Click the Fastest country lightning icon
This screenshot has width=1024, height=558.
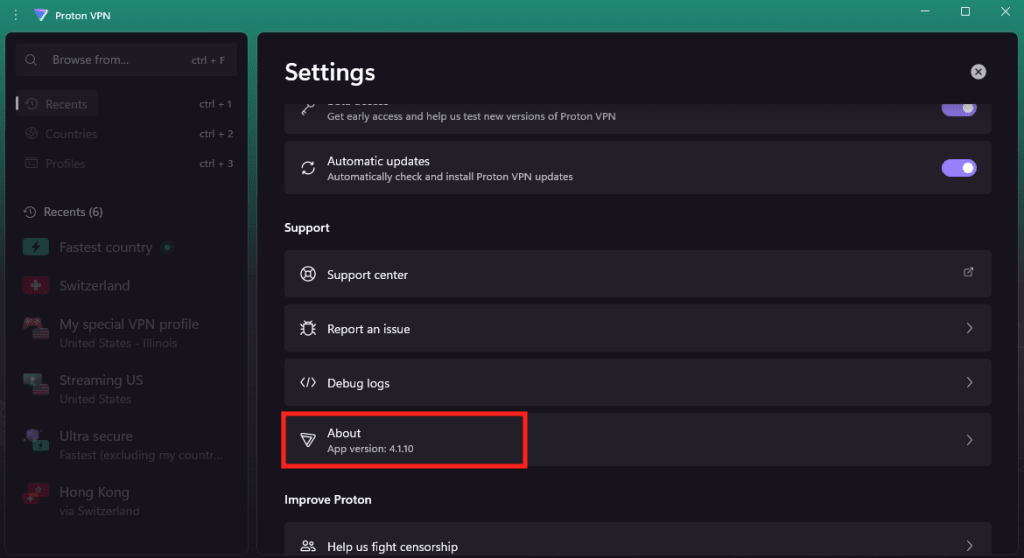pos(36,247)
